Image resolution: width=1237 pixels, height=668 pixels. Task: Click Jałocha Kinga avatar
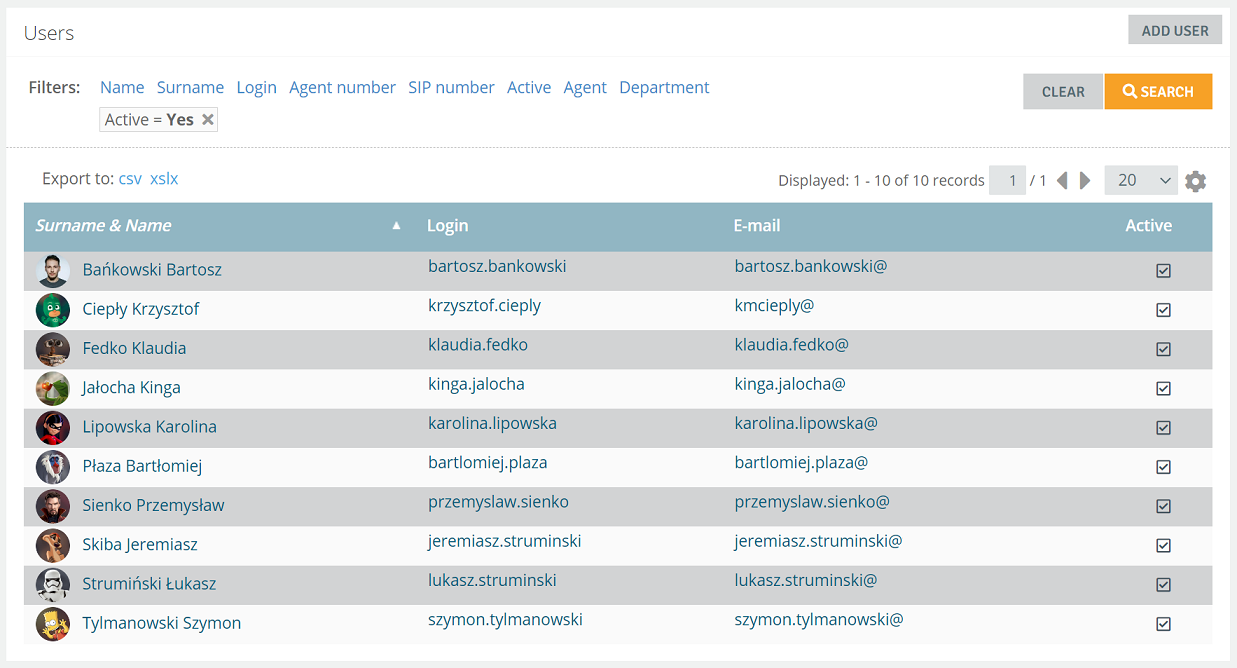pos(53,388)
